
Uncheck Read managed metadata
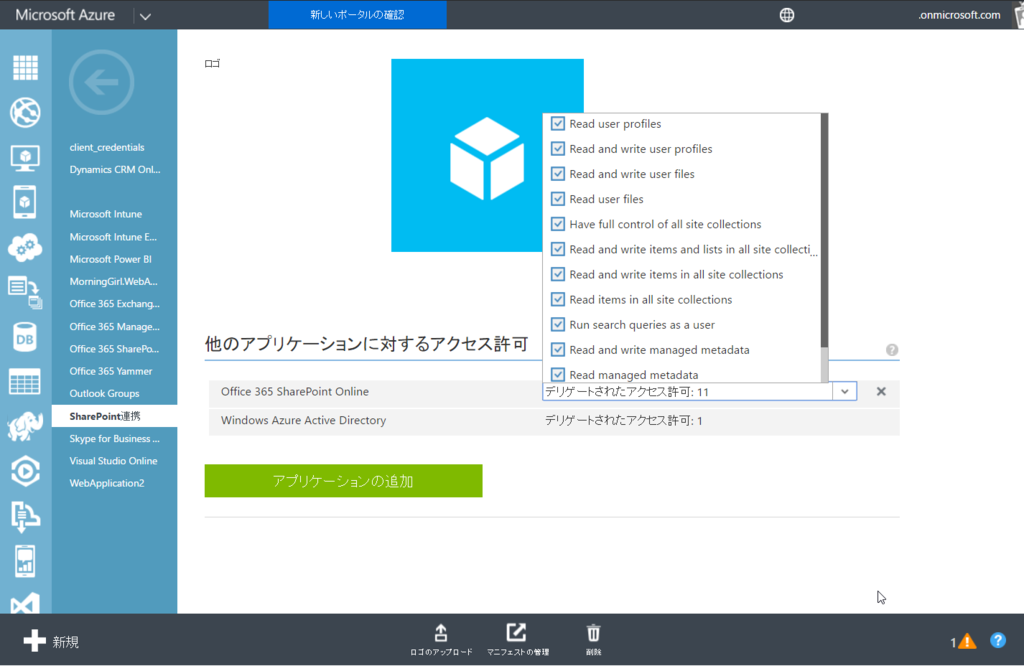(558, 374)
